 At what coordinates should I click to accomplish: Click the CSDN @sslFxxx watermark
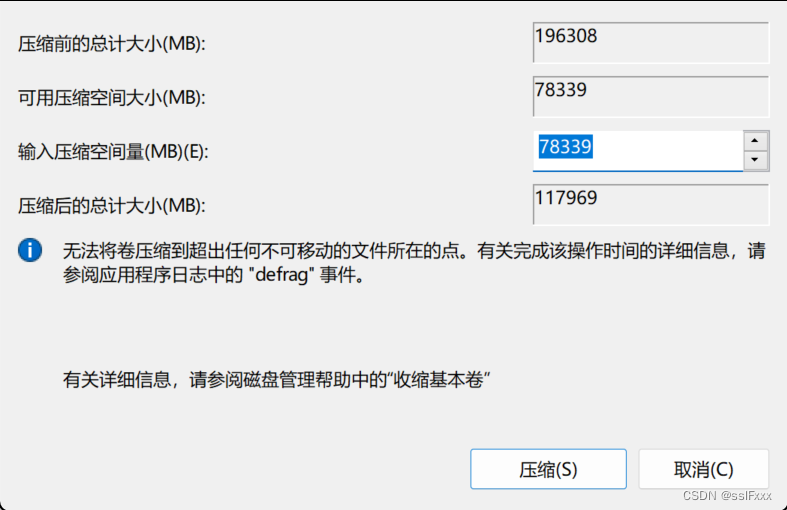pos(727,496)
